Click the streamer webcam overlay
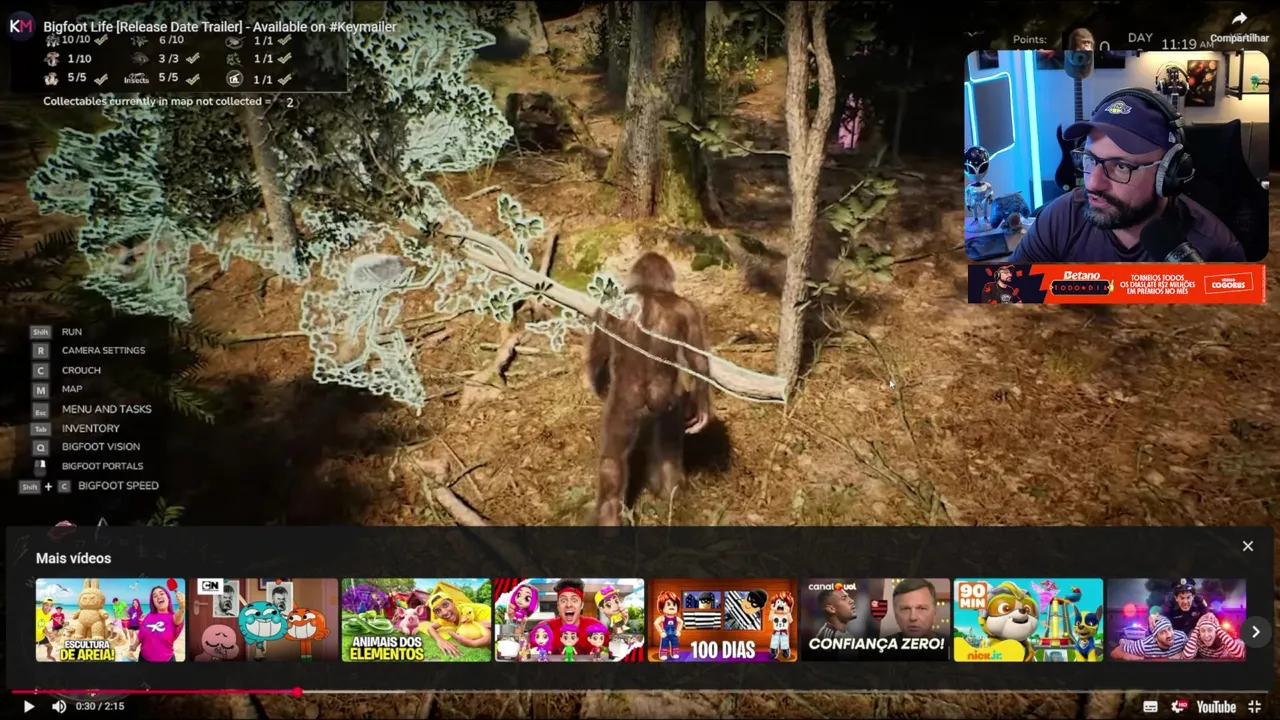Viewport: 1280px width, 720px height. coord(1116,157)
